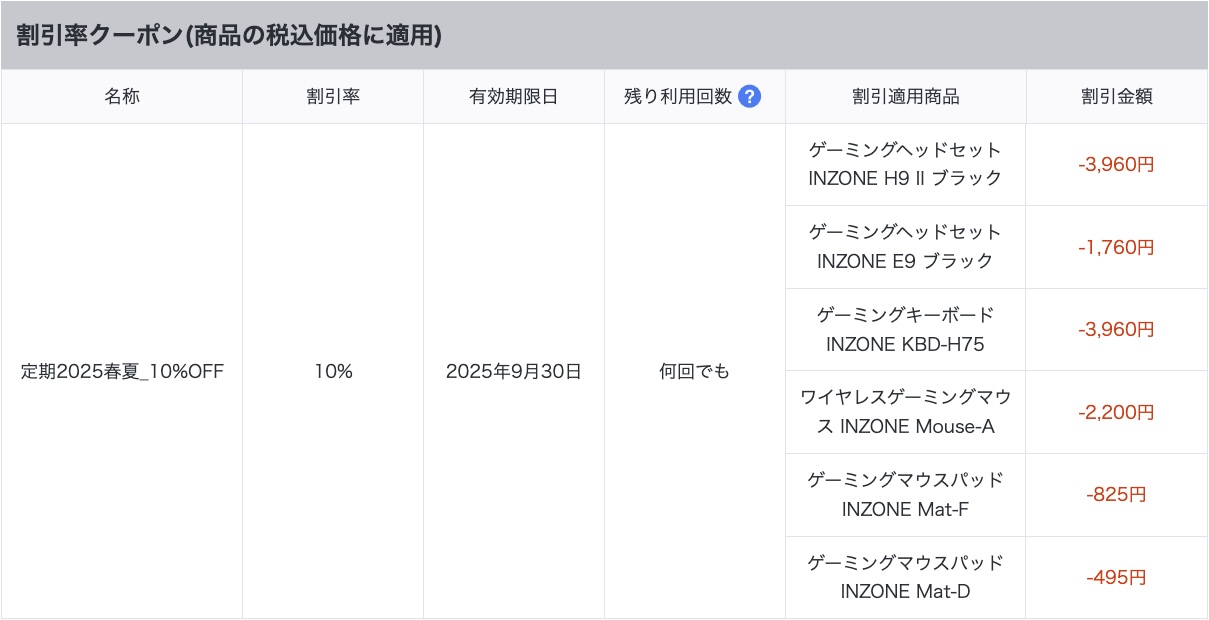This screenshot has width=1209, height=620.
Task: Click coupon name 定期2025春夏_10%OFF
Action: pyautogui.click(x=122, y=371)
